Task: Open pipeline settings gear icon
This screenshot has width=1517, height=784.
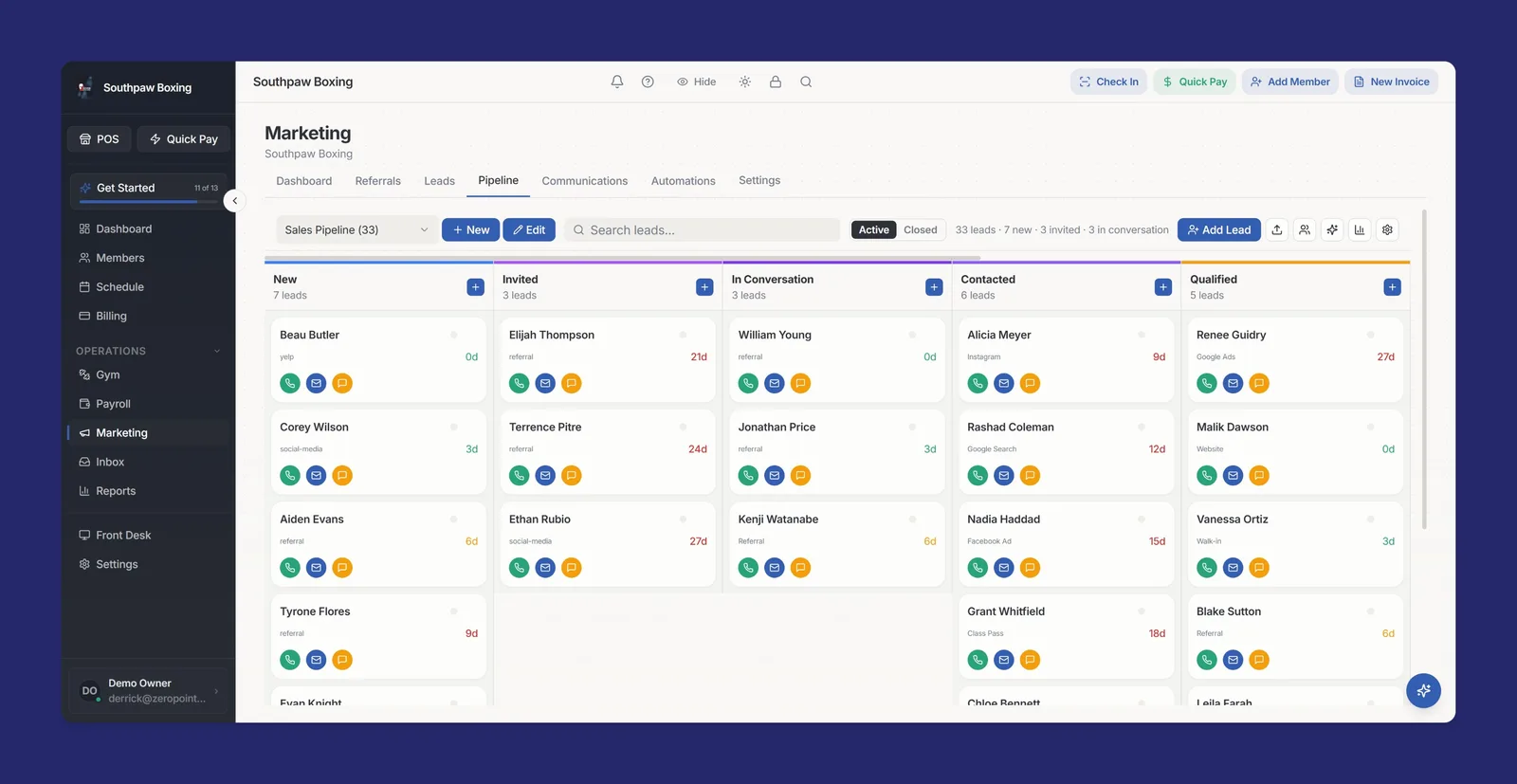Action: (1387, 229)
